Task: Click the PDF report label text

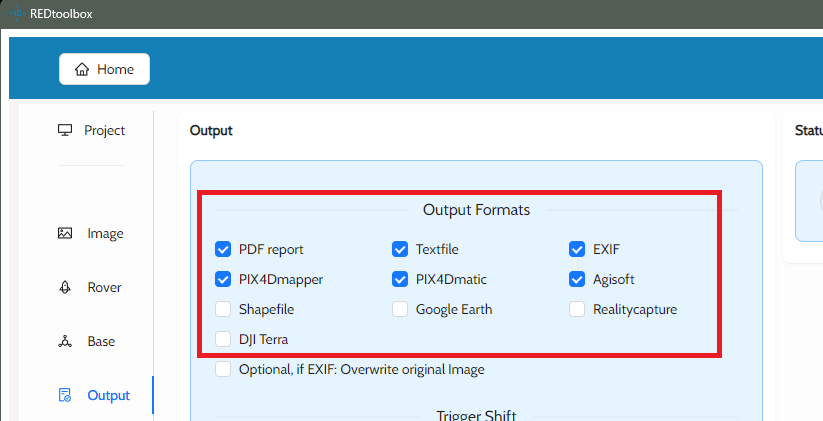Action: (x=271, y=249)
